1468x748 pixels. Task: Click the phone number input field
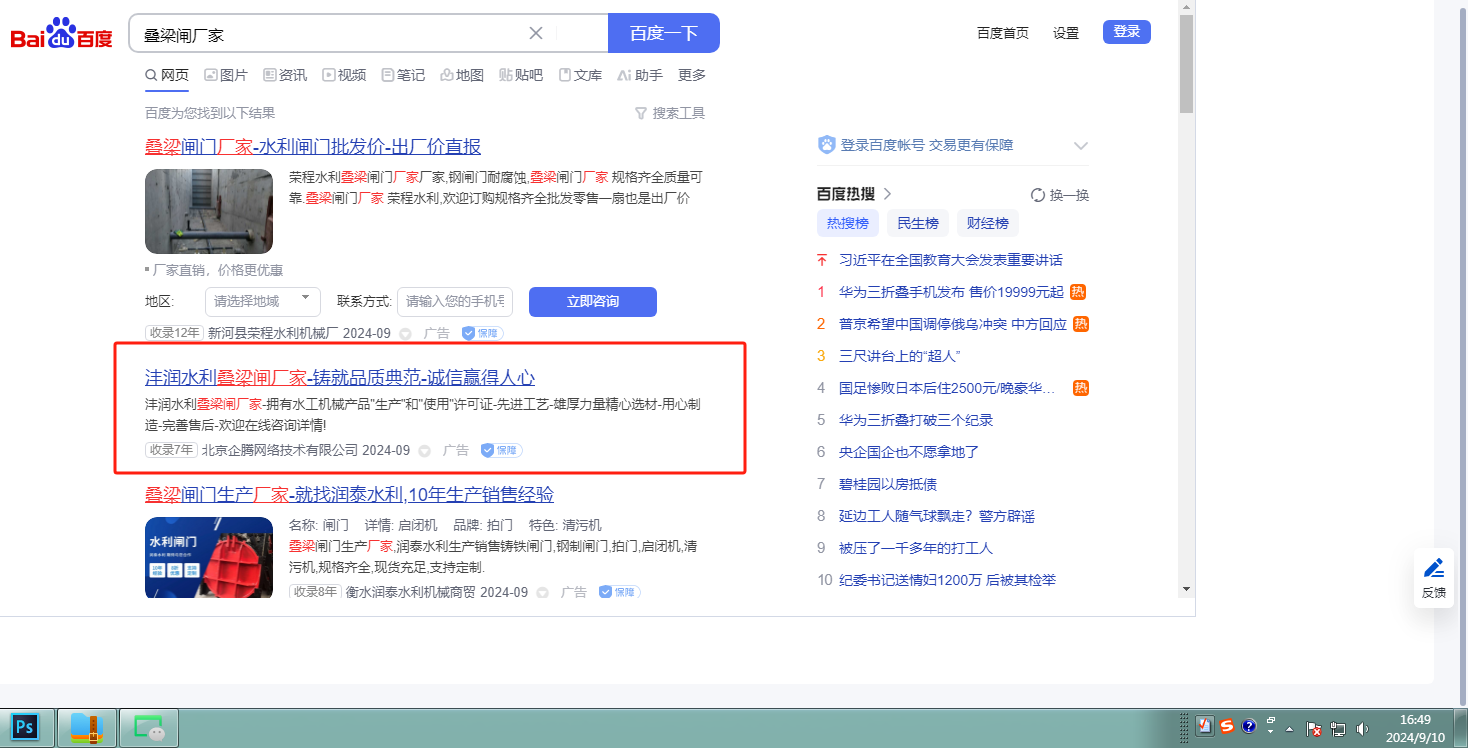pos(455,301)
